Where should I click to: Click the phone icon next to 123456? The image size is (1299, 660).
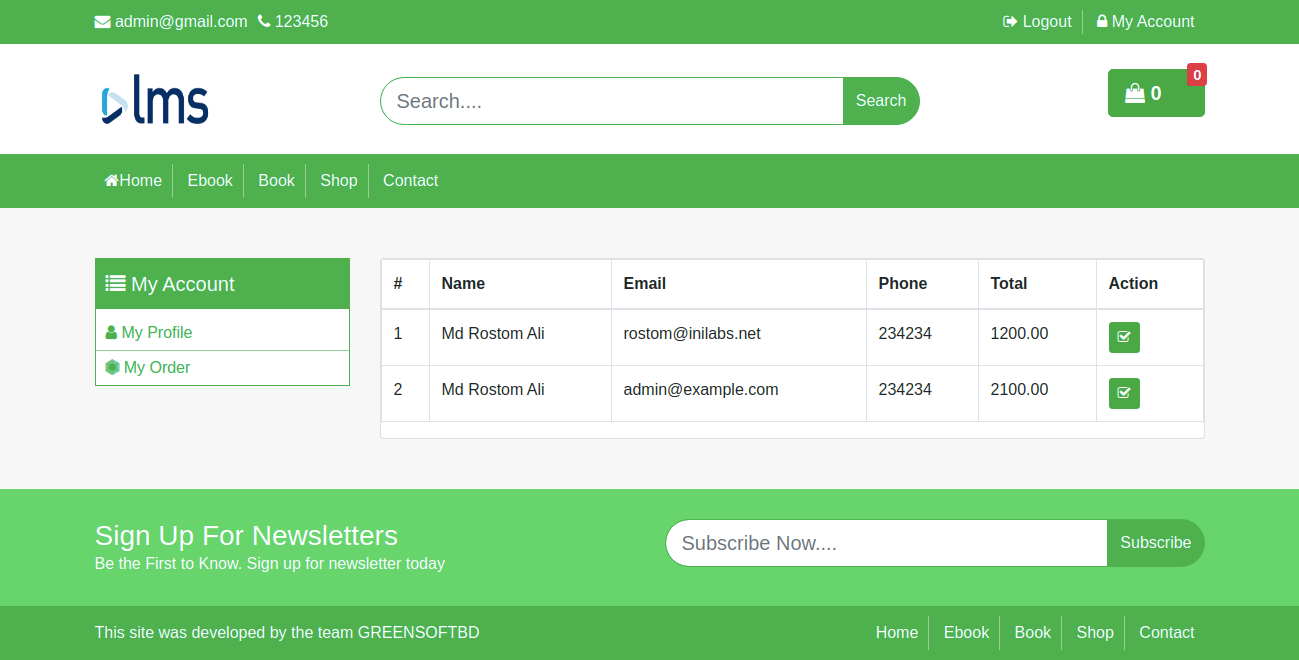[262, 20]
